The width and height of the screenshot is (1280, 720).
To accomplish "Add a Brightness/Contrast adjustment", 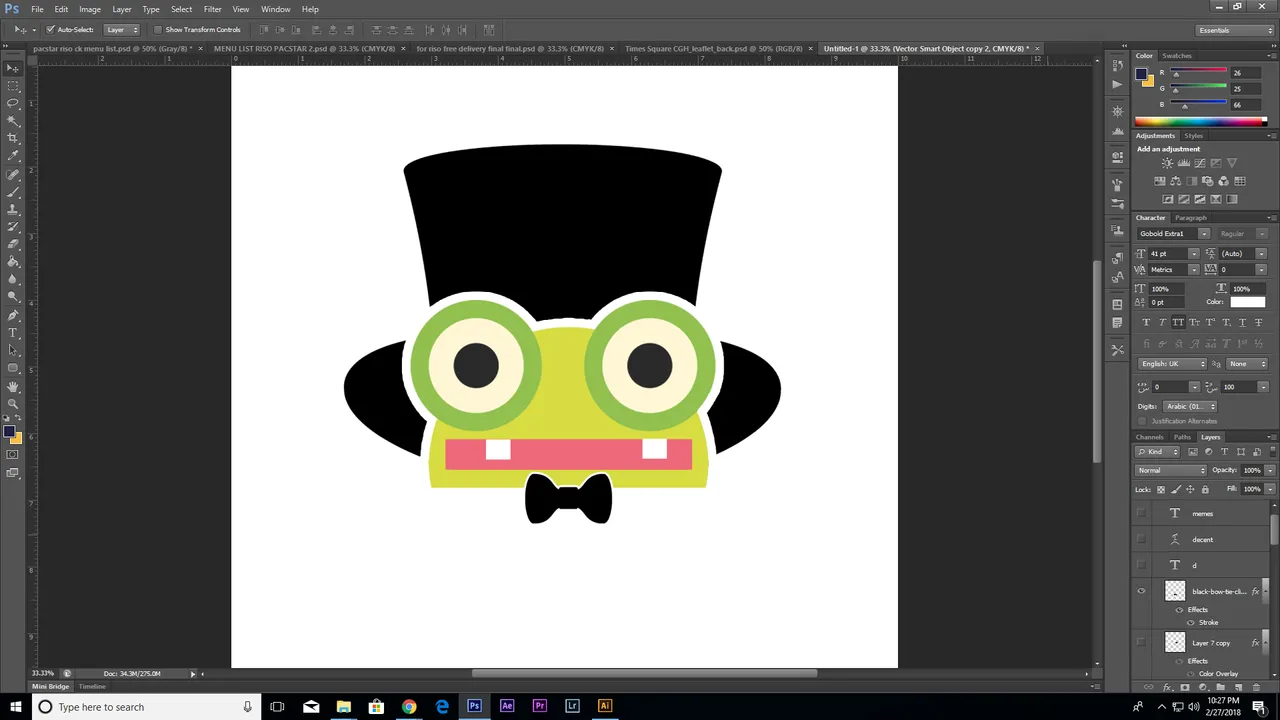I will 1167,163.
